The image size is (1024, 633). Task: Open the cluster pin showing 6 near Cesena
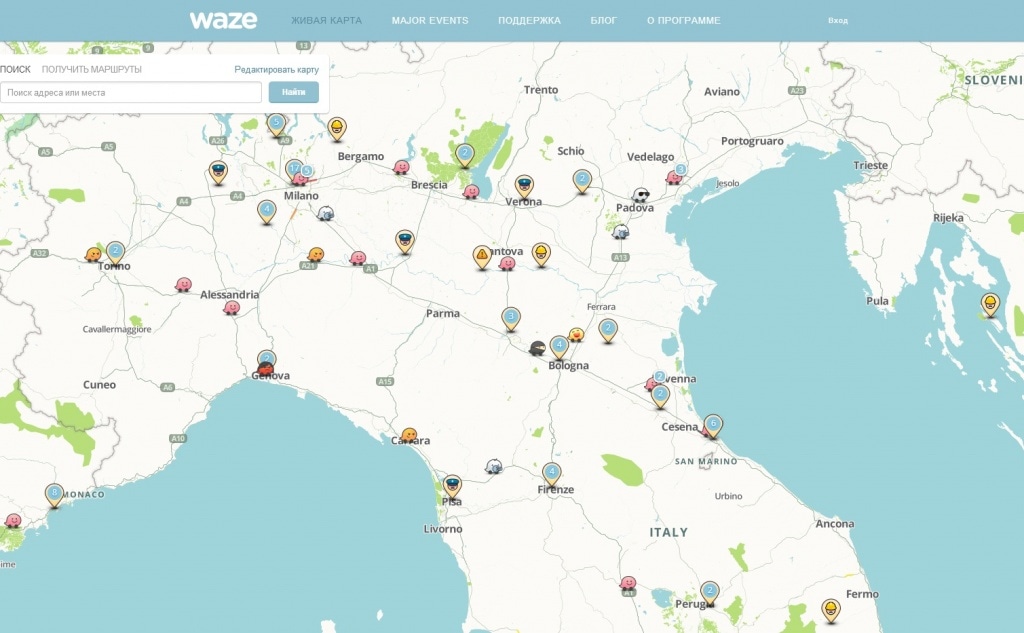click(x=712, y=423)
